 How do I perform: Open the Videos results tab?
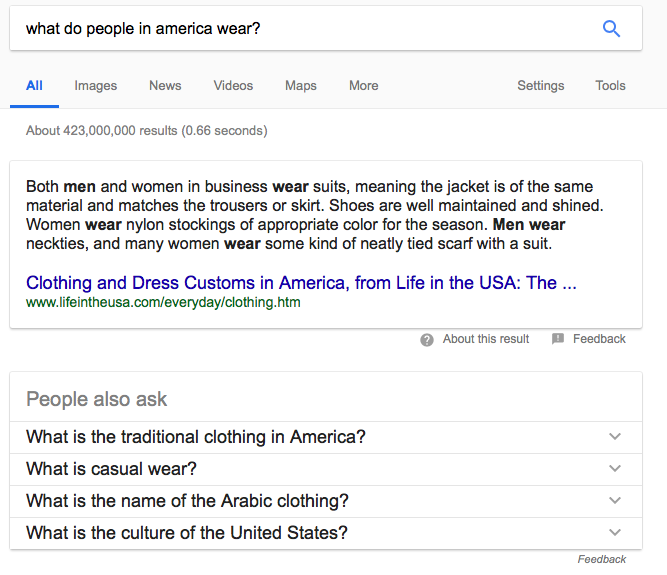[233, 86]
